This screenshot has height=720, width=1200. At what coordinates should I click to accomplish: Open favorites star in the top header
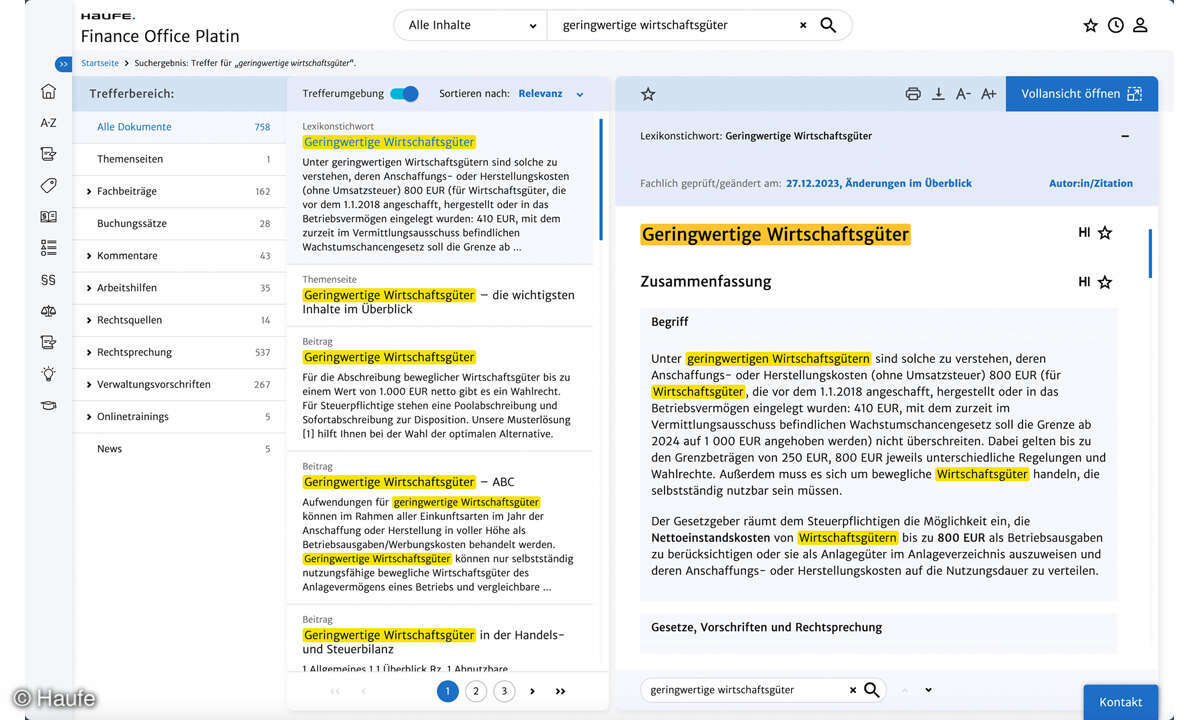click(x=1091, y=25)
